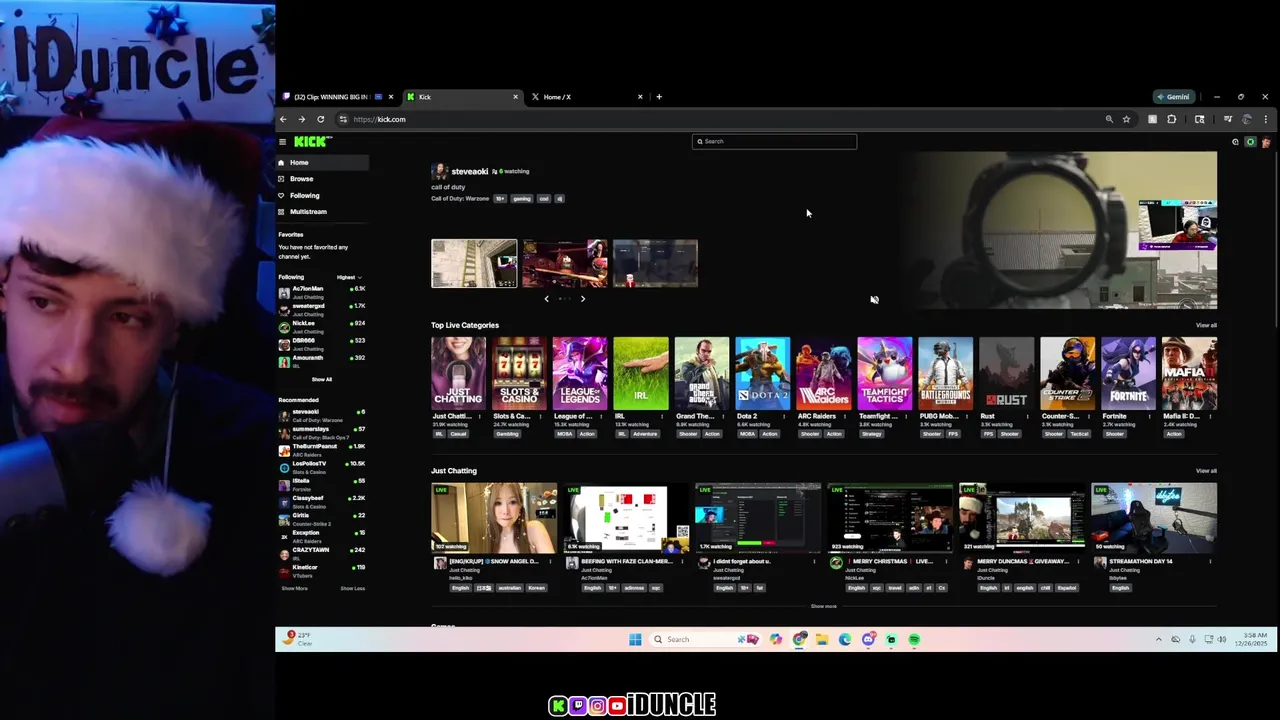Go to previous featured carousel slide
The height and width of the screenshot is (720, 1280).
pos(546,299)
